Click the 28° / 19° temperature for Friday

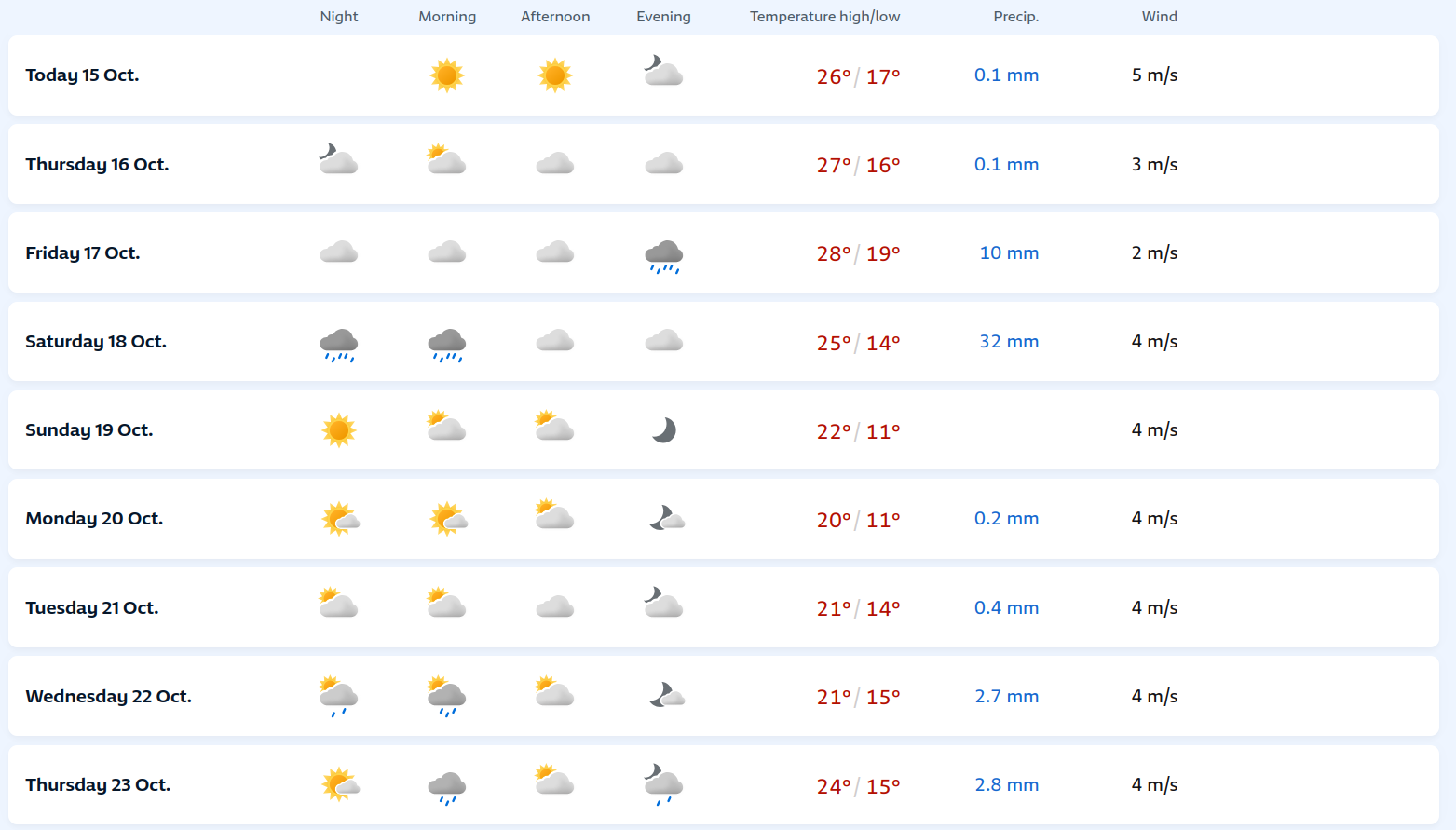859,253
